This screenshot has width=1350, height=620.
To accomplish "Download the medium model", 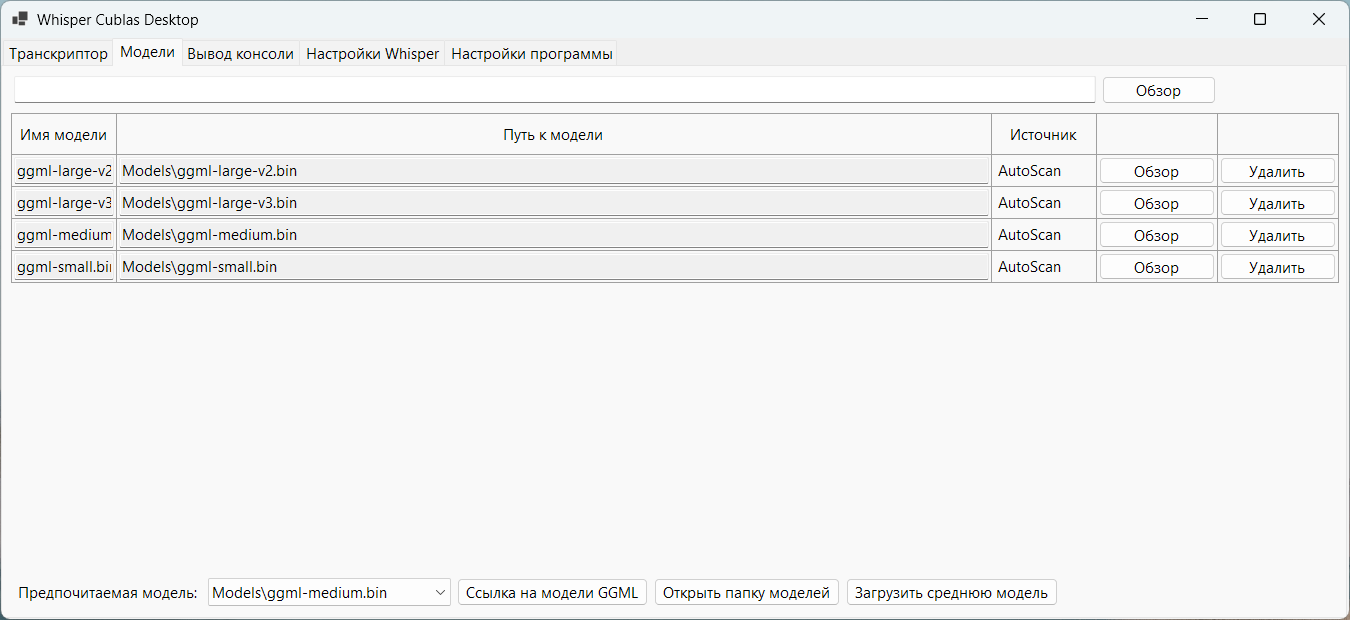I will click(x=951, y=592).
